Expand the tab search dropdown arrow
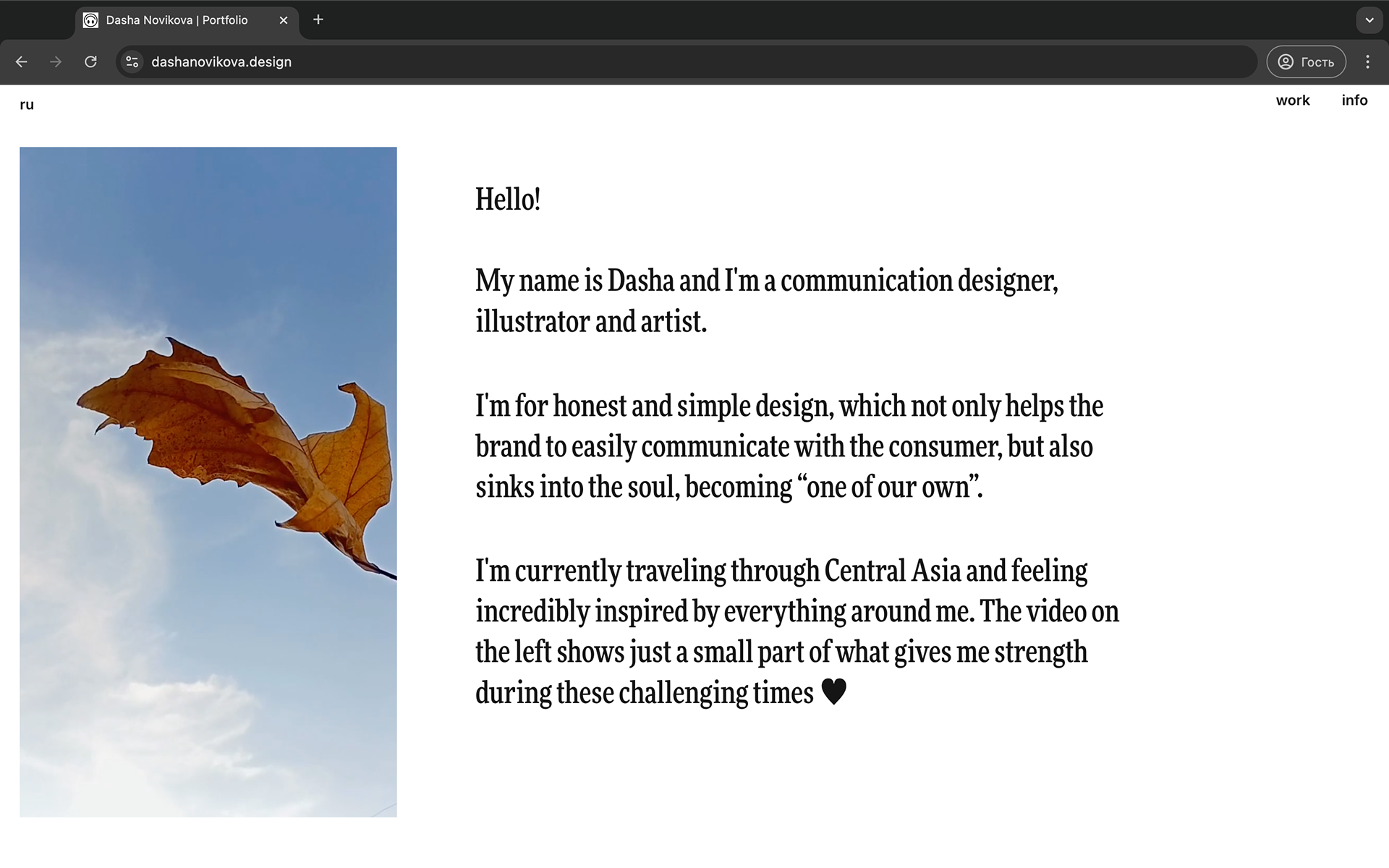Image resolution: width=1389 pixels, height=868 pixels. pyautogui.click(x=1369, y=20)
